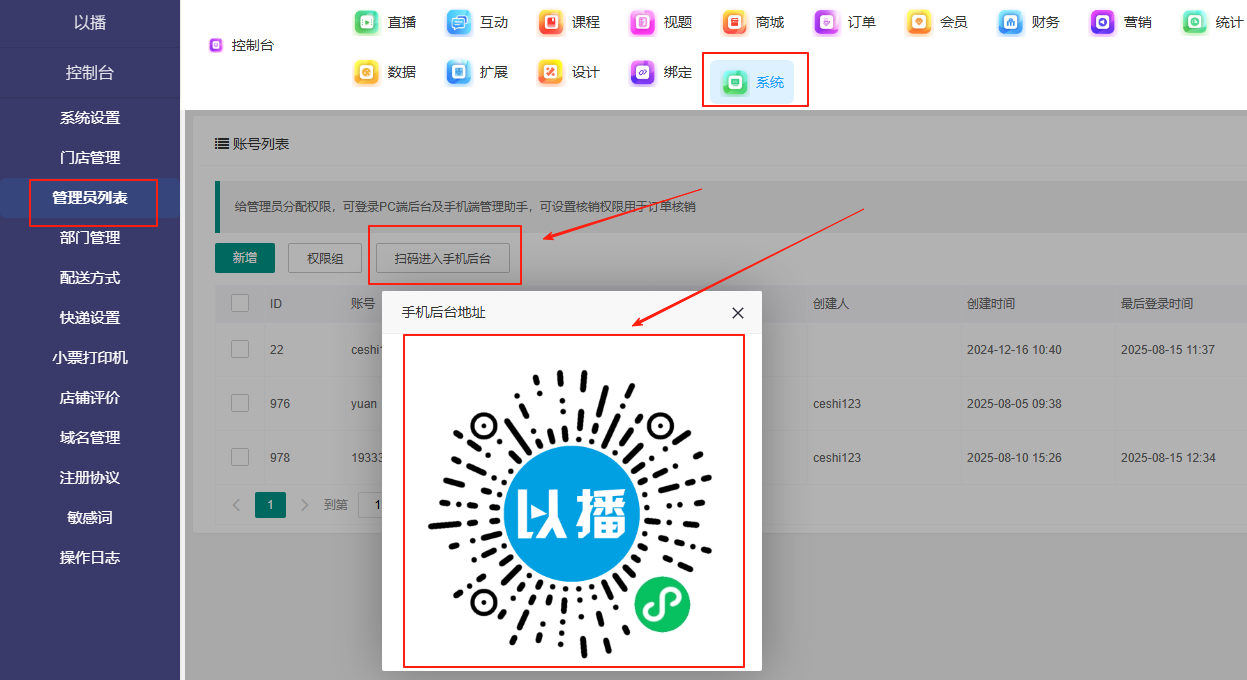
Task: Tick the checkbox for row ID 976
Action: [x=240, y=403]
